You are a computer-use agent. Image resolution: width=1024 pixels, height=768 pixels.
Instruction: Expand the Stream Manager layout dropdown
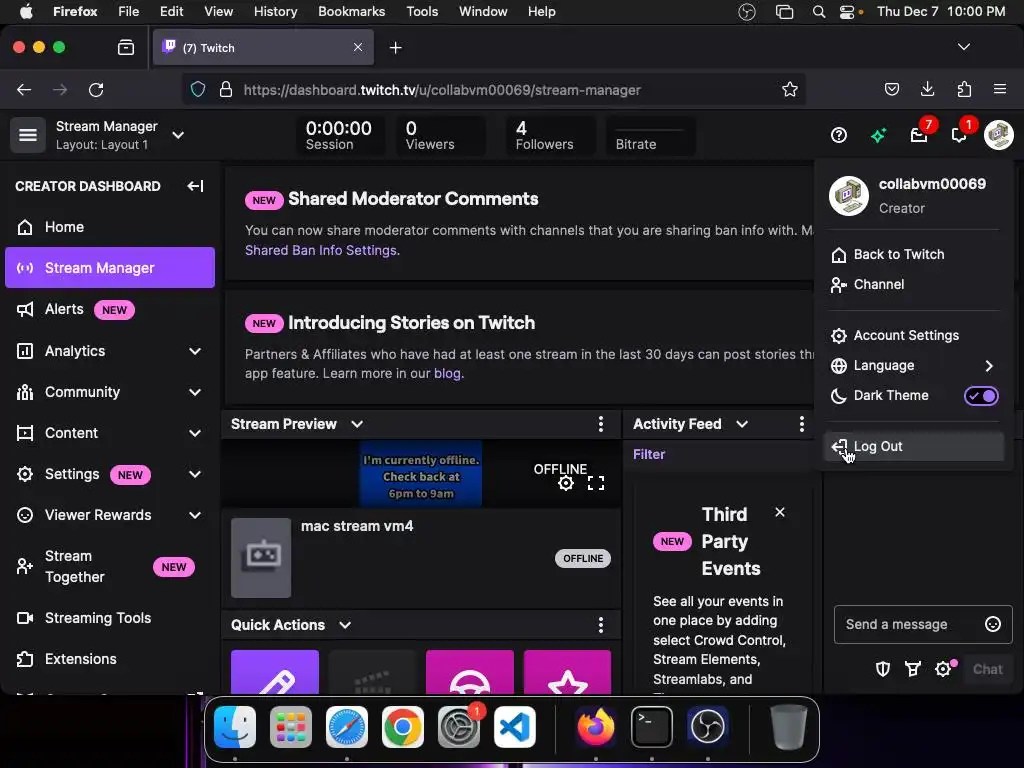coord(178,135)
